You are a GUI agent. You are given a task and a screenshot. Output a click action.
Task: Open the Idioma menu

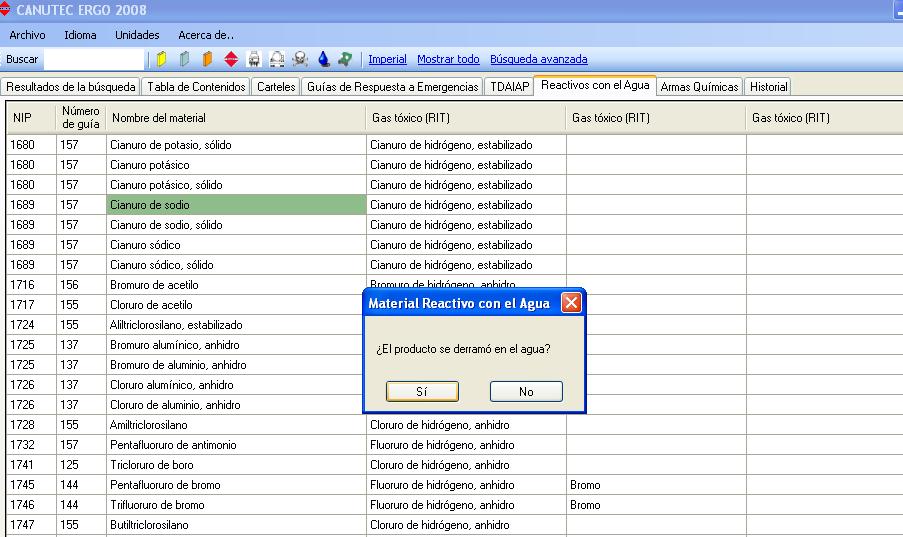point(80,35)
